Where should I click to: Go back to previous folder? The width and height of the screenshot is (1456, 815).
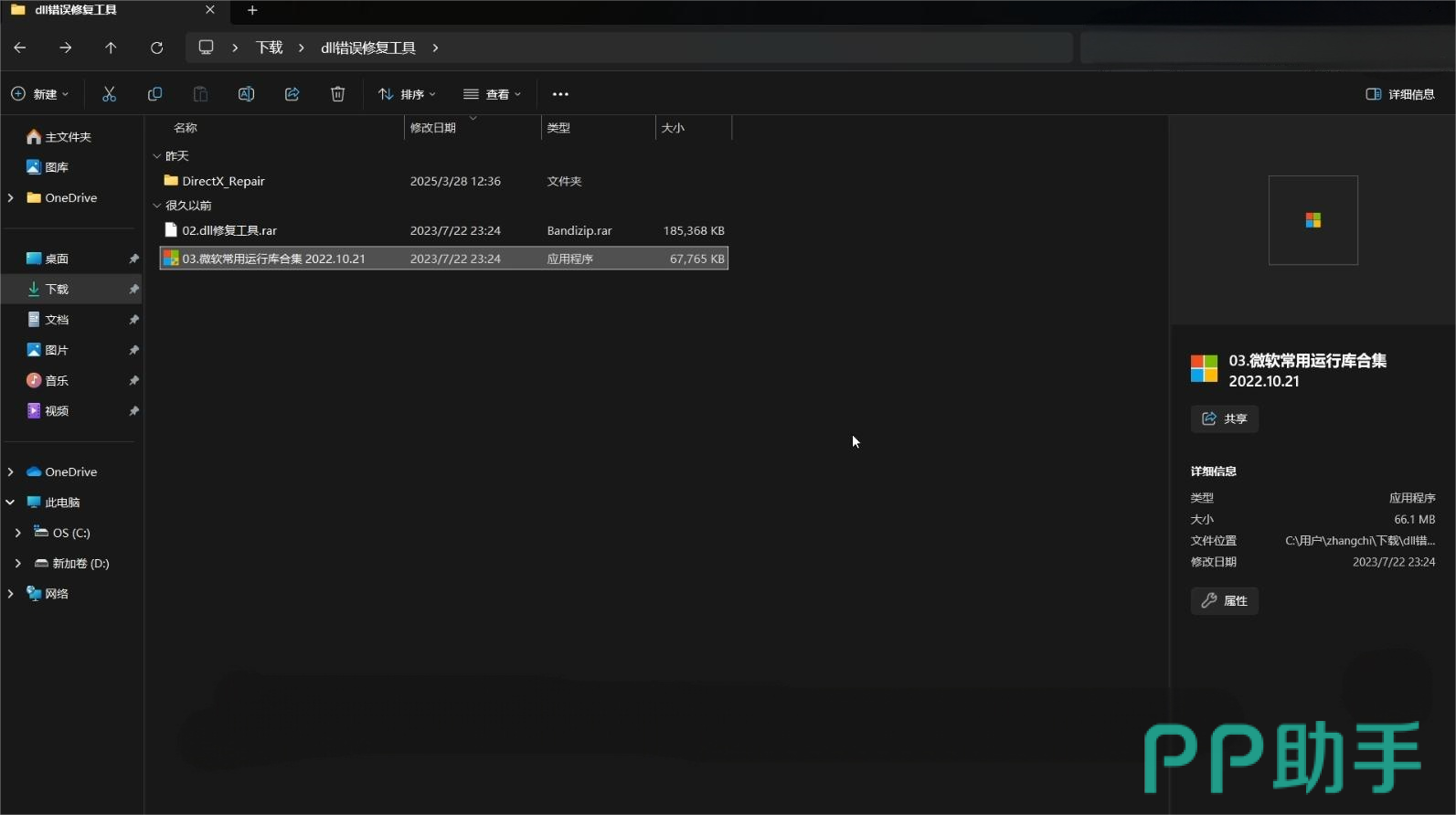20,48
